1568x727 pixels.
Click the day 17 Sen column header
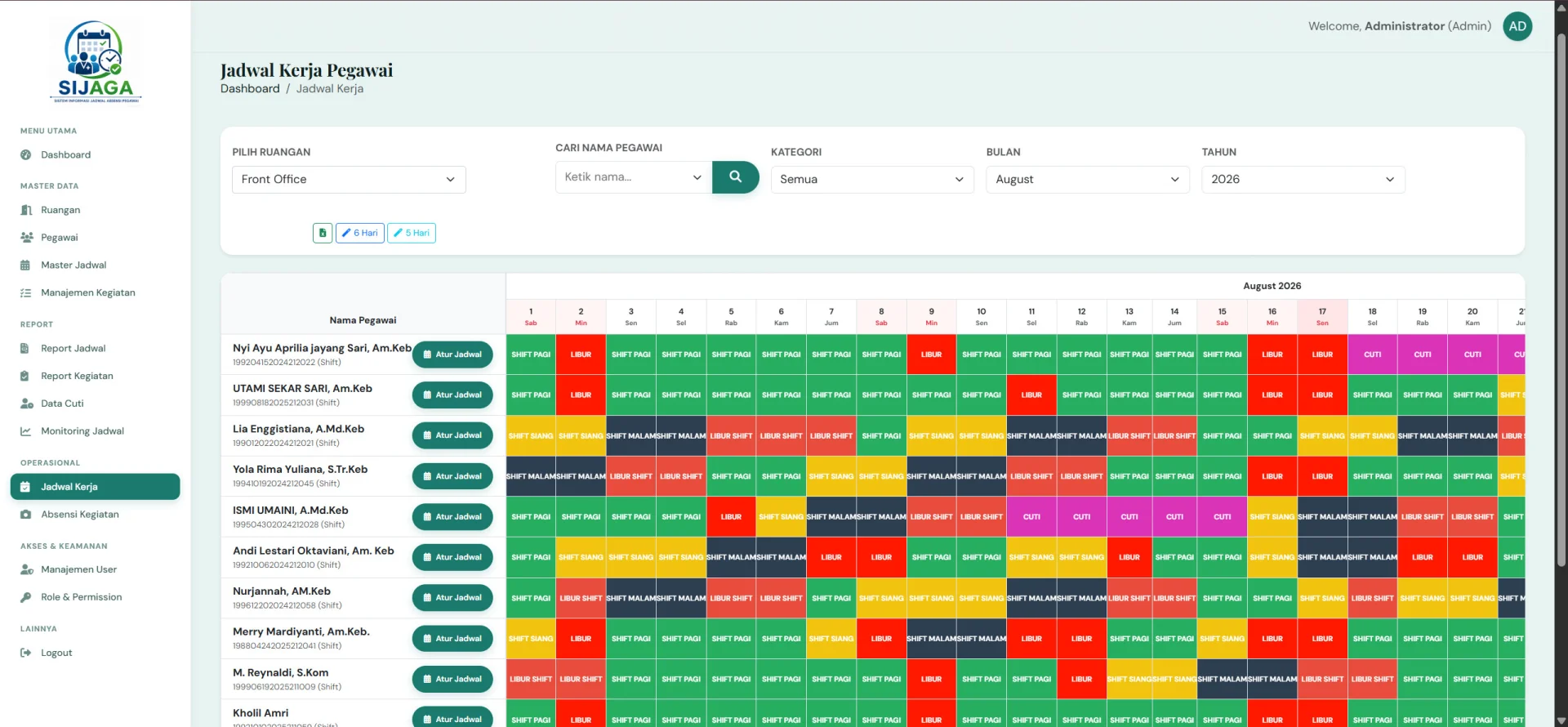[x=1322, y=317]
